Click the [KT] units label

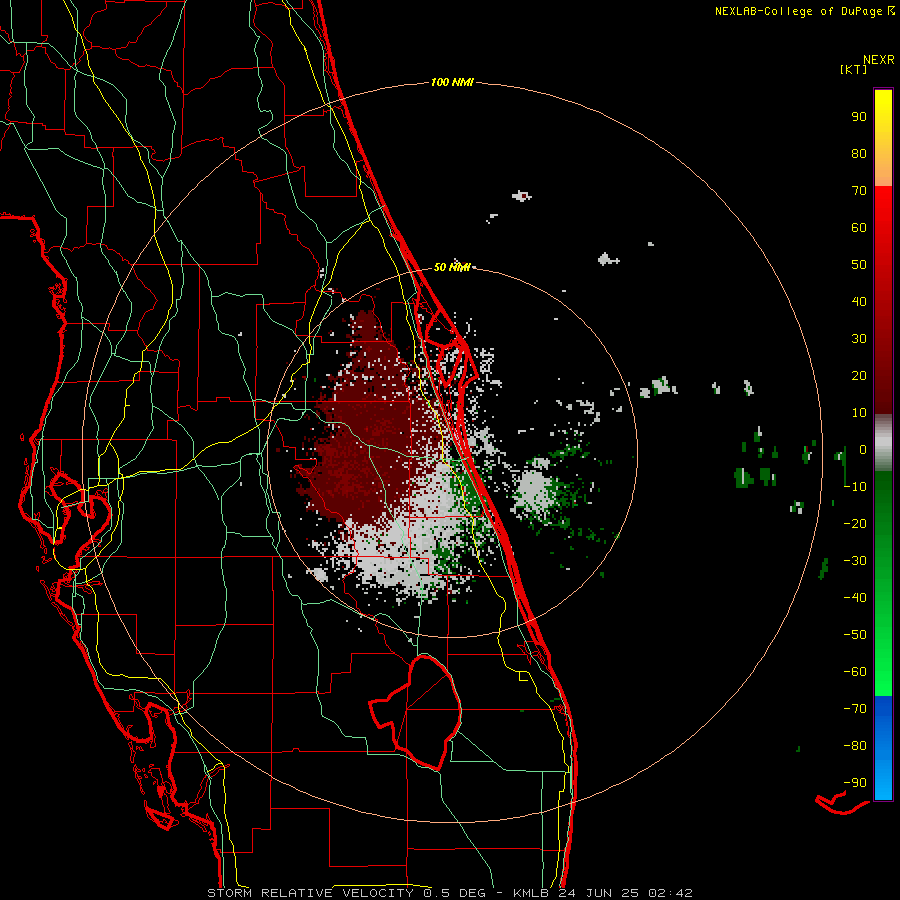853,69
